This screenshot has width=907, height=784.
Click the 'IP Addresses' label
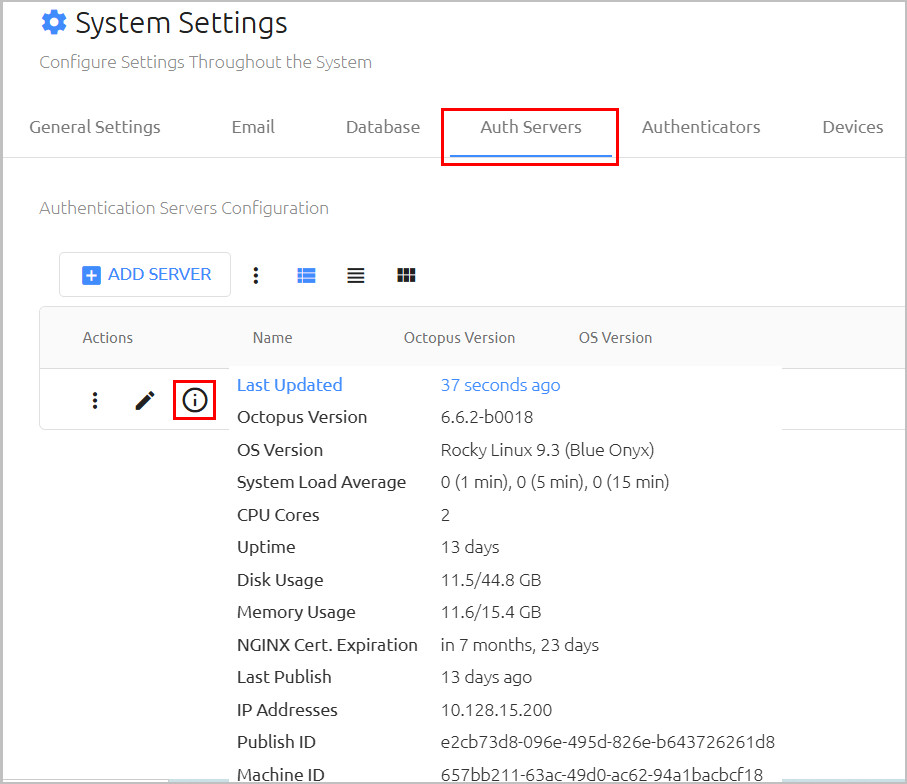click(x=287, y=710)
